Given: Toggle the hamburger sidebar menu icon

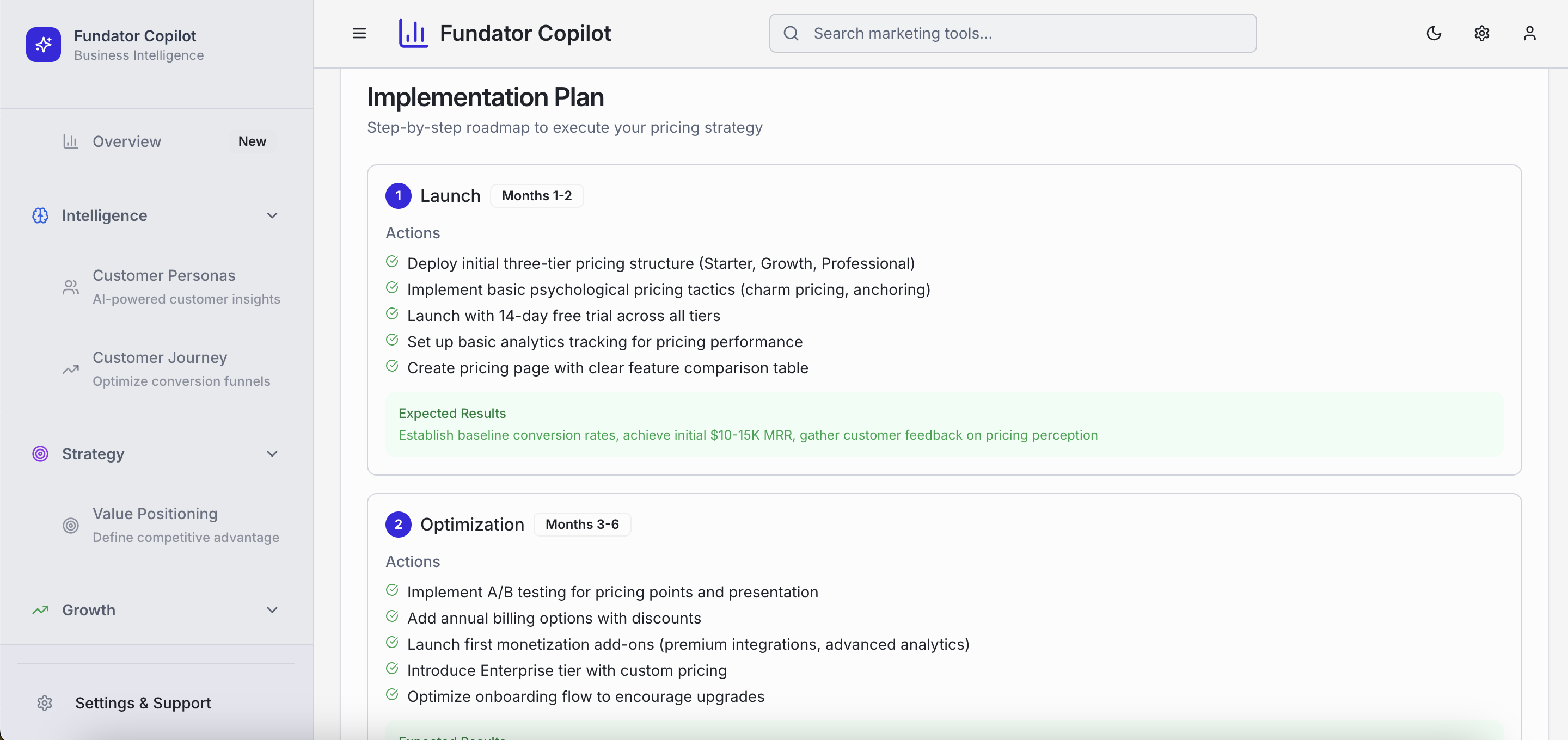Looking at the screenshot, I should [x=359, y=34].
